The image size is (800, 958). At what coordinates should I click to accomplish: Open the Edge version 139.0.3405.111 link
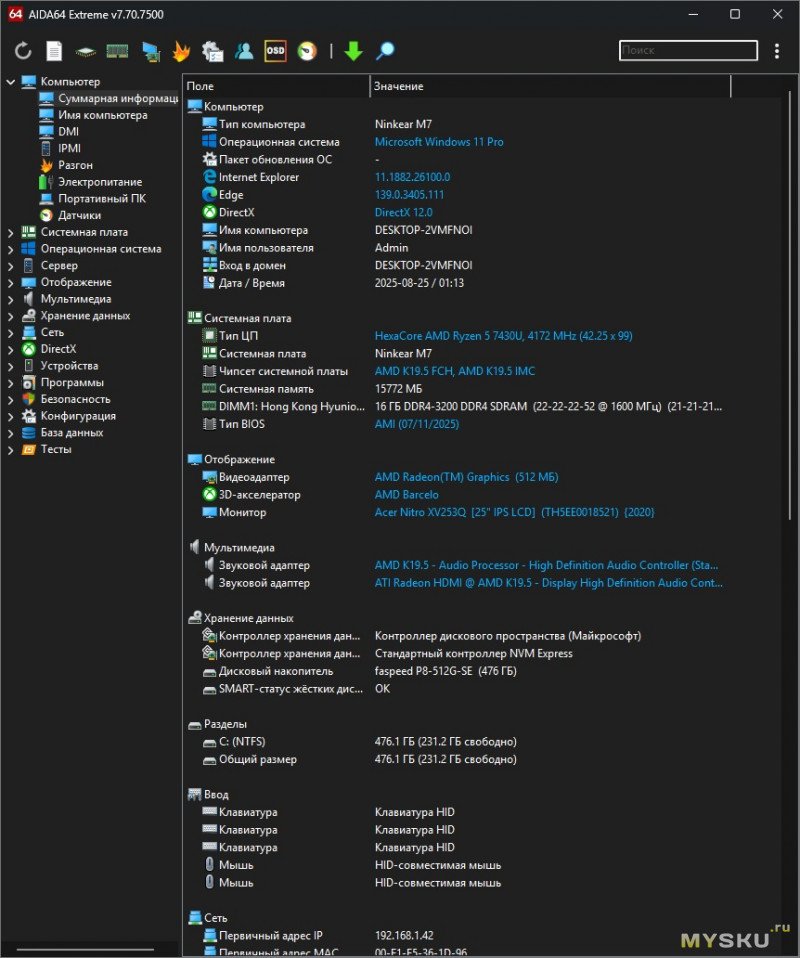[x=409, y=194]
